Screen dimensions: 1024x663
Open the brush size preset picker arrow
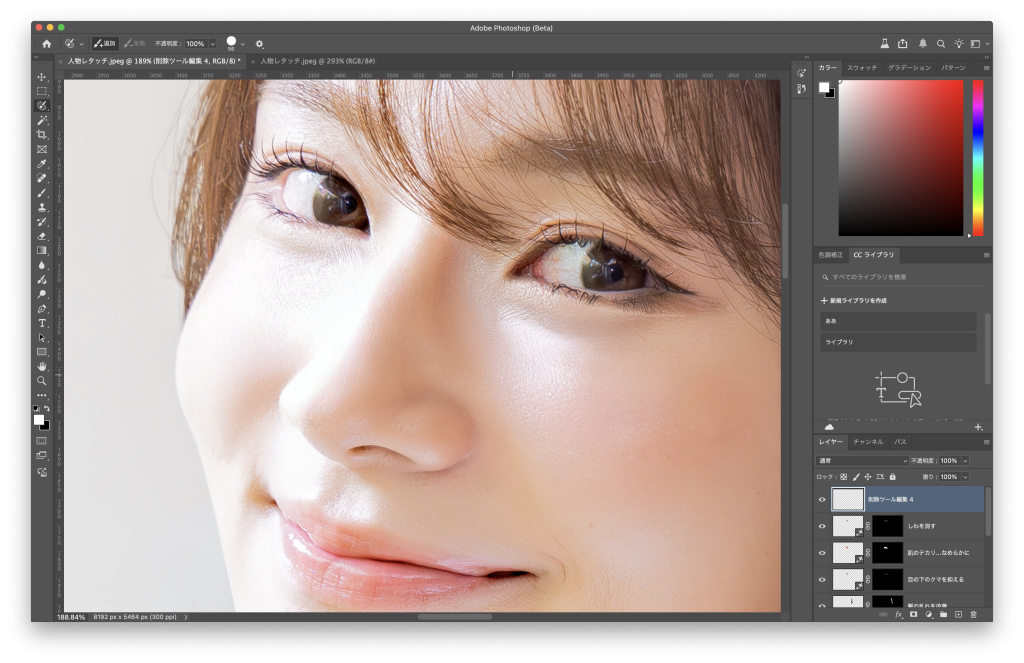pos(243,44)
